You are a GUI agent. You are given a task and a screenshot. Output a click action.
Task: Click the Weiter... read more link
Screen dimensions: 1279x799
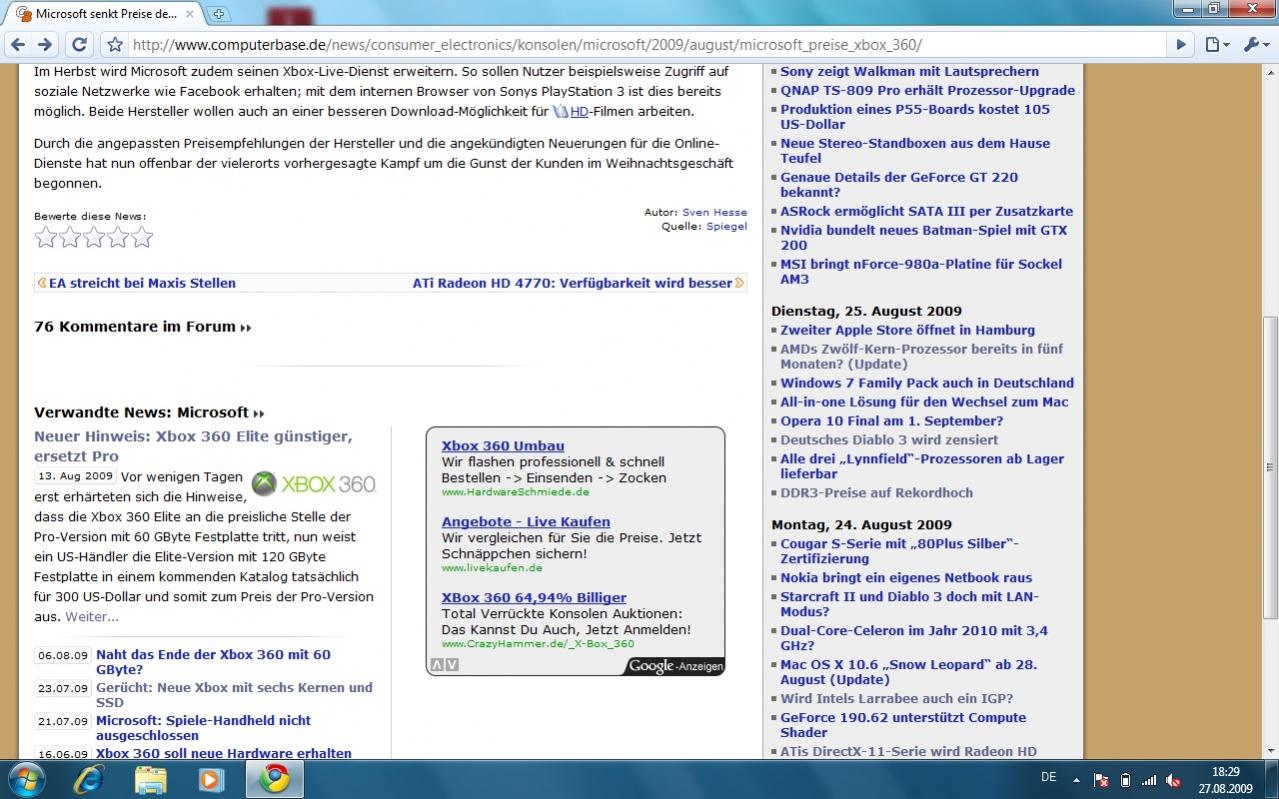pos(92,617)
